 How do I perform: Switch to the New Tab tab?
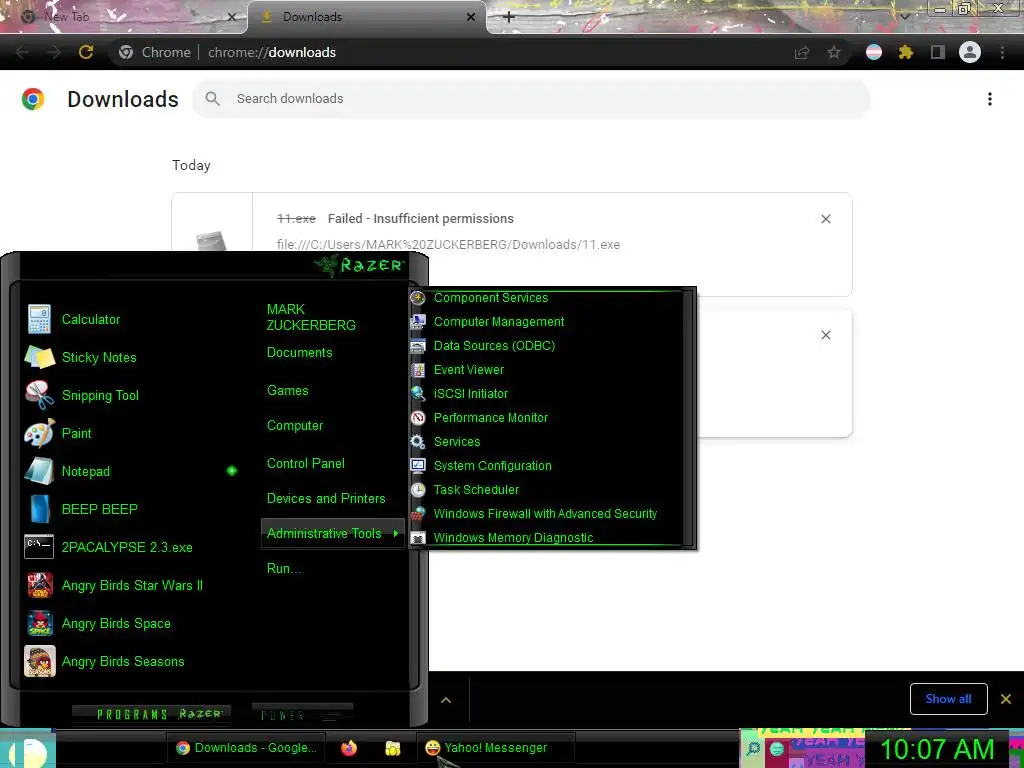123,17
